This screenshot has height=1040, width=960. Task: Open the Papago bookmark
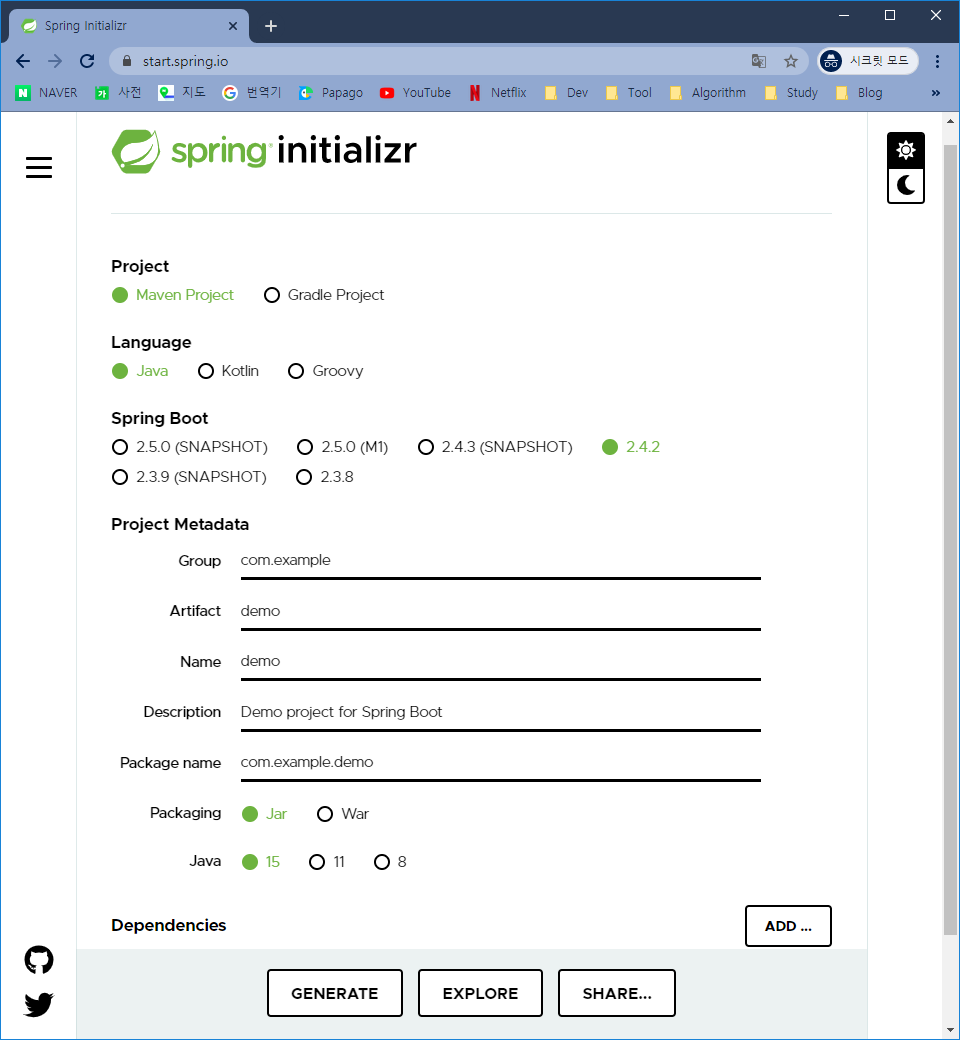click(x=330, y=93)
